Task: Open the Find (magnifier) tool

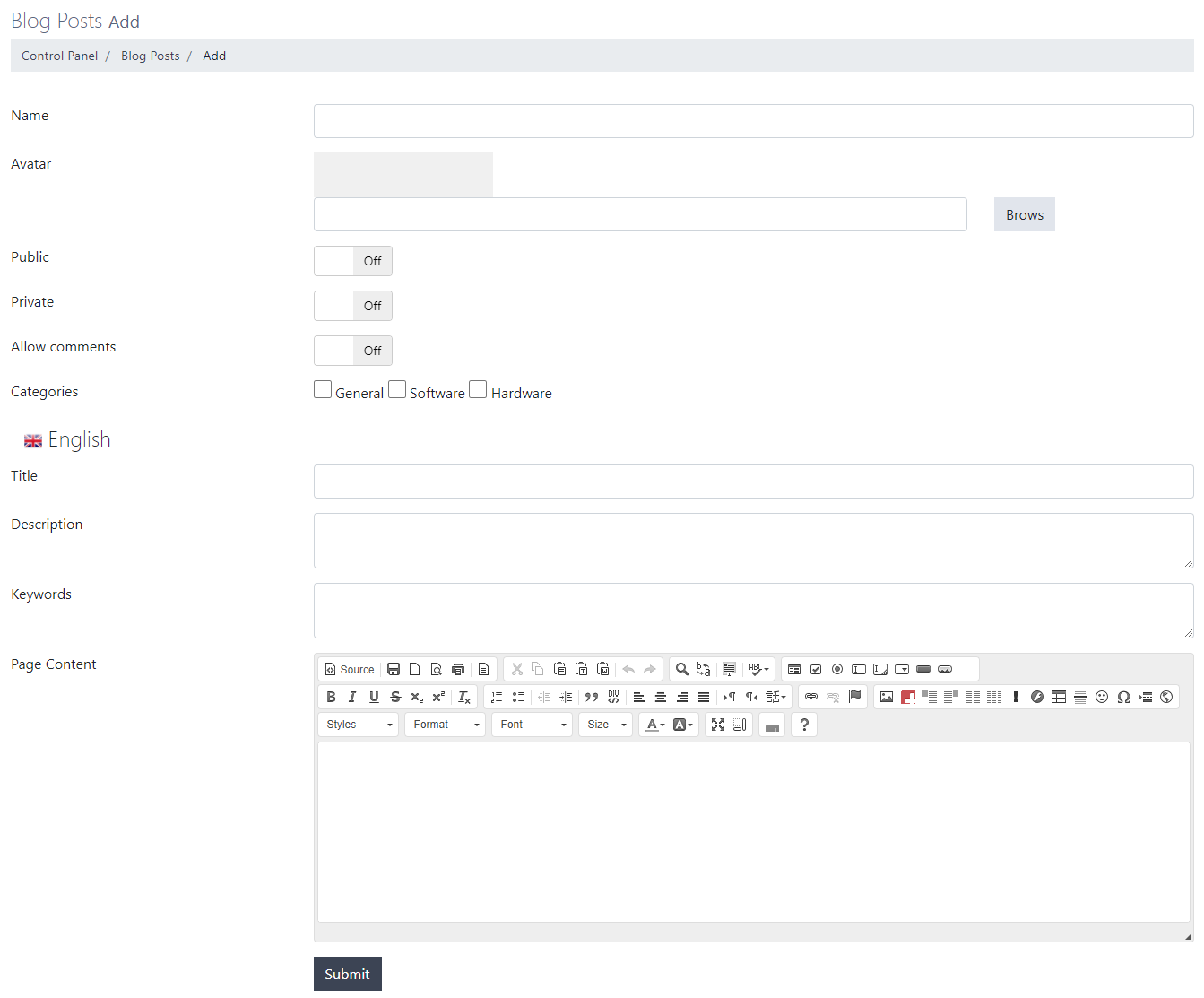Action: point(682,669)
